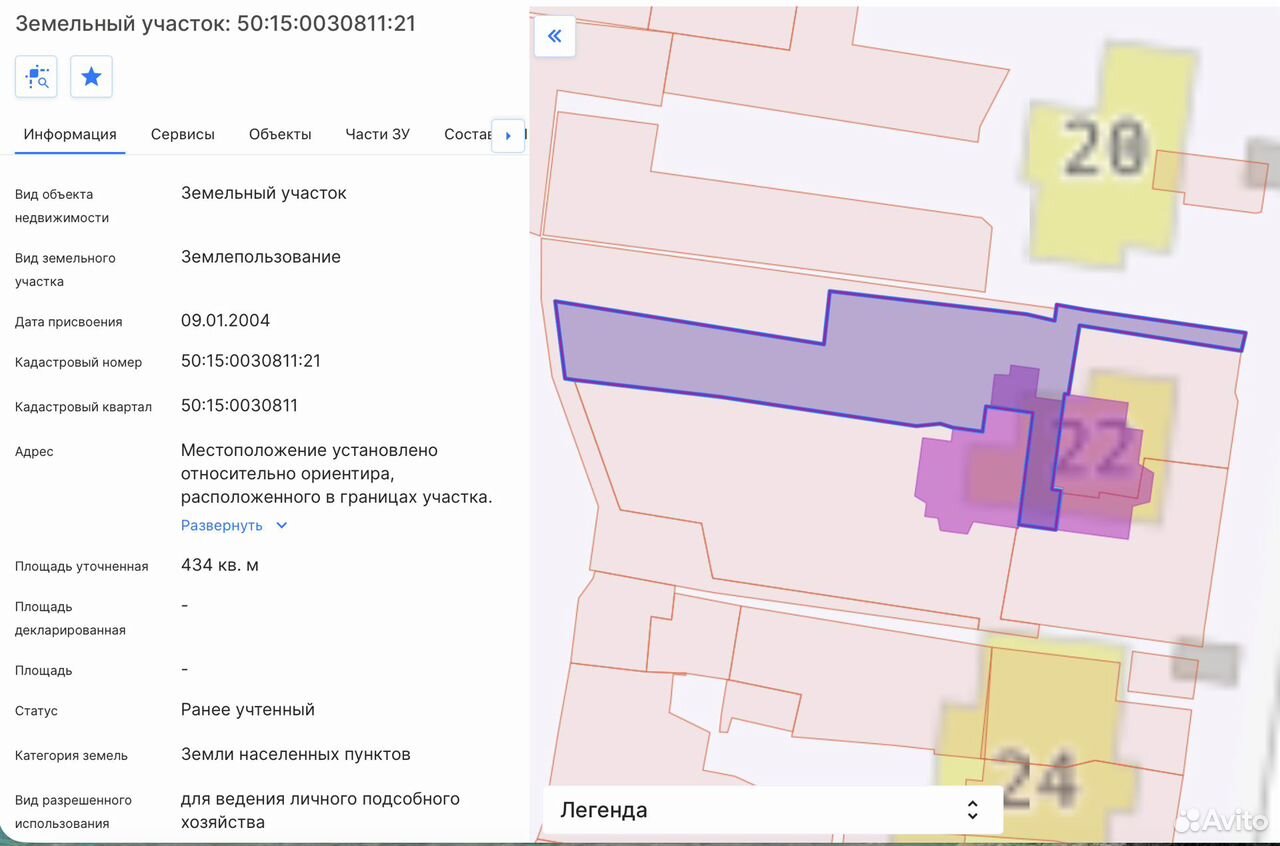This screenshot has height=846, width=1280.
Task: Open the partially hidden Состав tab
Action: [x=468, y=134]
